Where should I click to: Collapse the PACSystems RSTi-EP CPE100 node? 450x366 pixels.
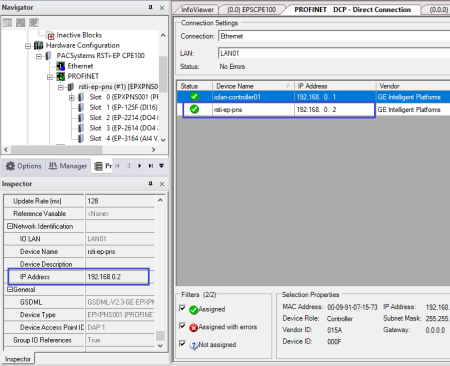coord(39,56)
